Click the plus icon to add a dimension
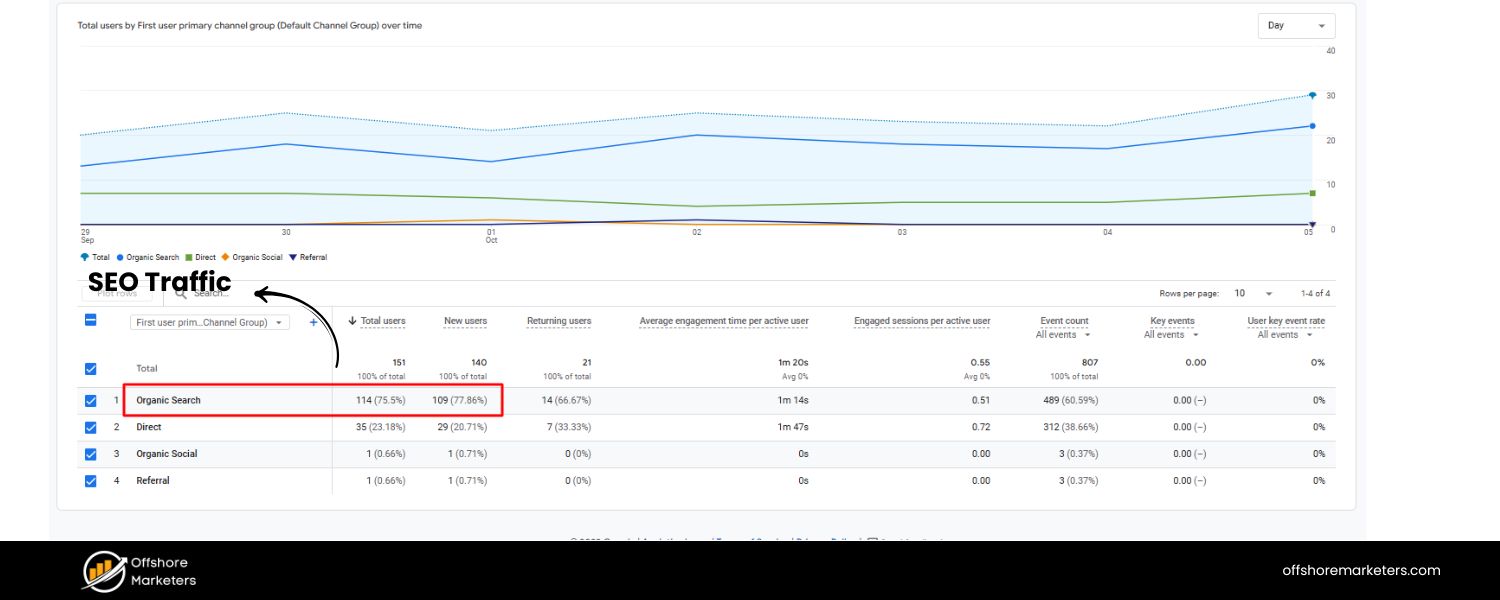This screenshot has height=600, width=1500. (313, 322)
